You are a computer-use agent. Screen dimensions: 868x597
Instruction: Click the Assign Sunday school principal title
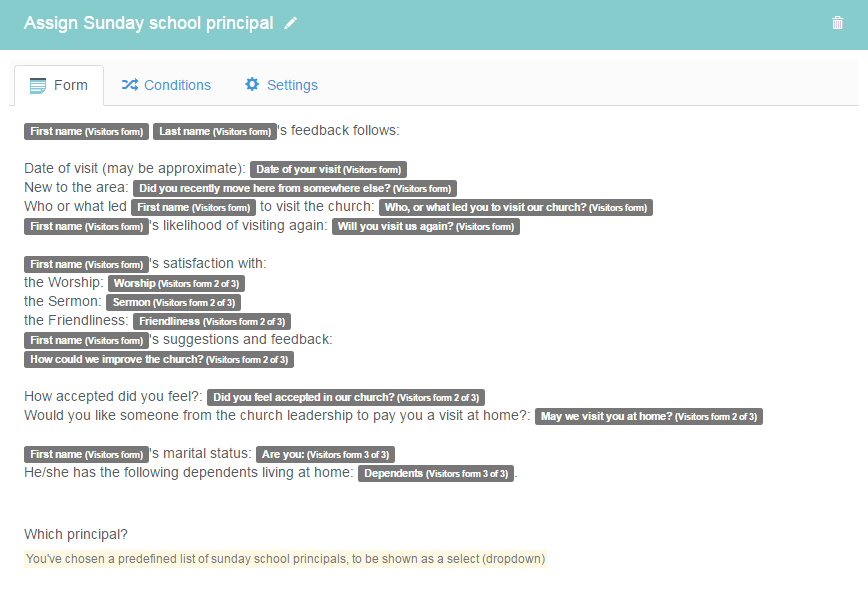point(148,23)
